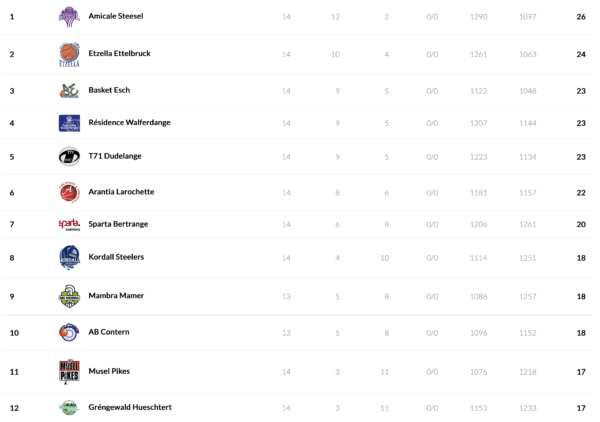Click the Amicale Steesel team logo
The height and width of the screenshot is (422, 600).
pyautogui.click(x=68, y=17)
